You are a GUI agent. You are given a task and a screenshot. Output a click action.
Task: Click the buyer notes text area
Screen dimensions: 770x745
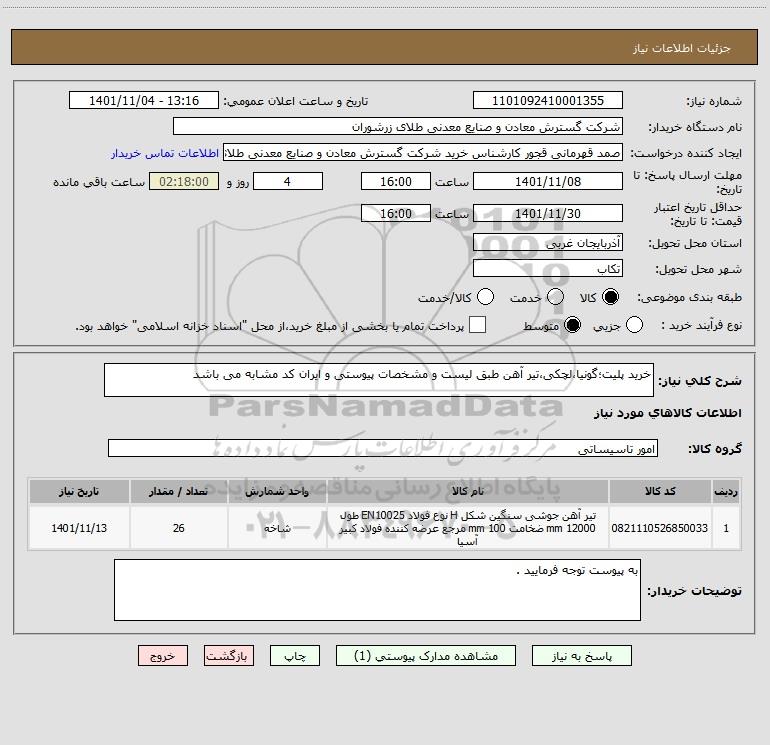pos(377,590)
